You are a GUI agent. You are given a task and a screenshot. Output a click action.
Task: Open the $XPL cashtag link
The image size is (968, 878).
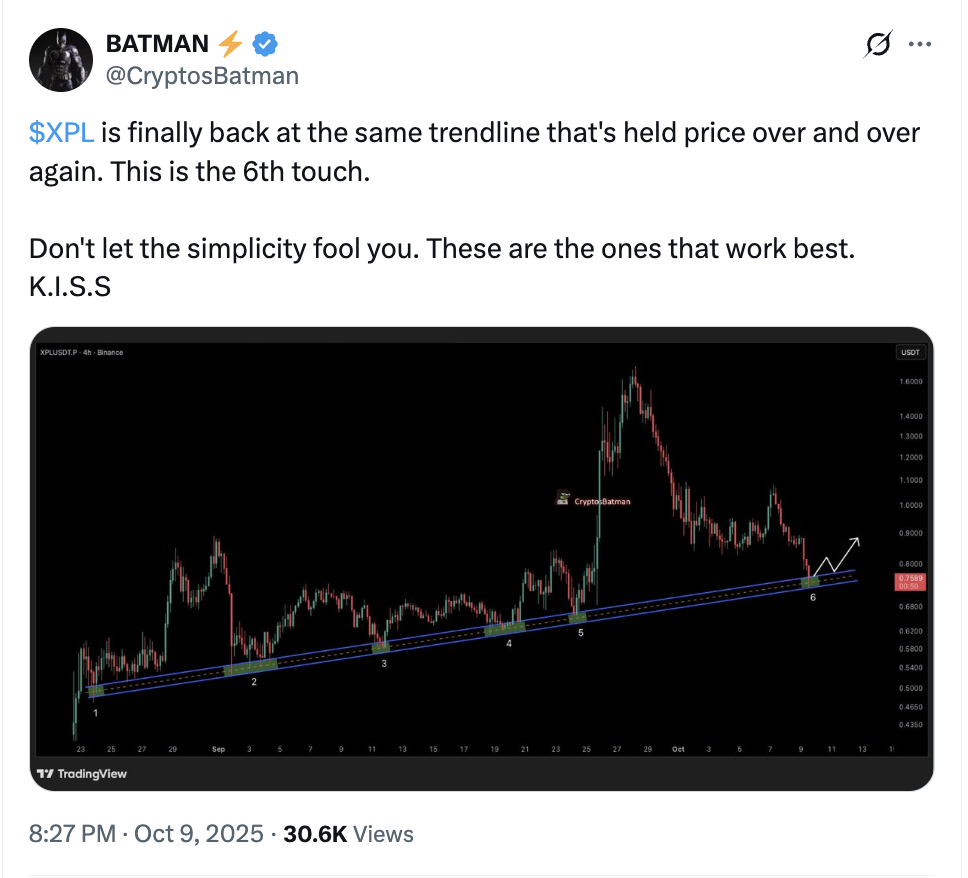61,133
